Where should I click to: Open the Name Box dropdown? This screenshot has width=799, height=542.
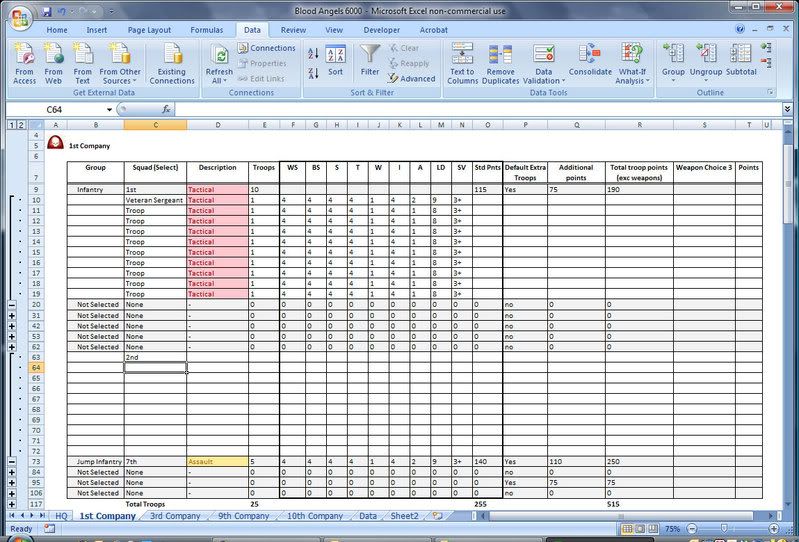[x=109, y=110]
